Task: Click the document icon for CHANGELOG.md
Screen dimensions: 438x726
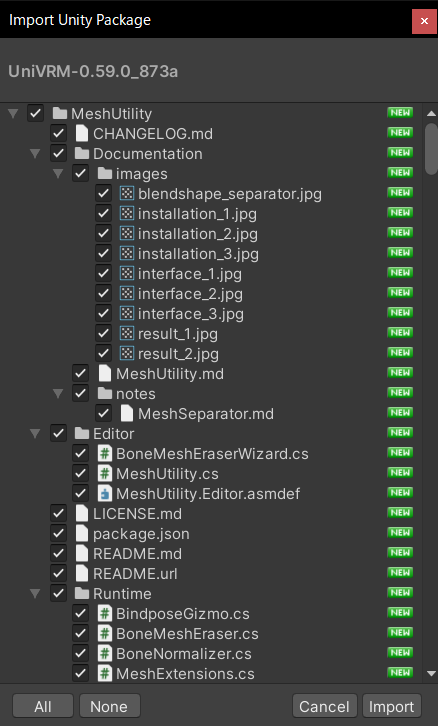Action: coord(81,134)
